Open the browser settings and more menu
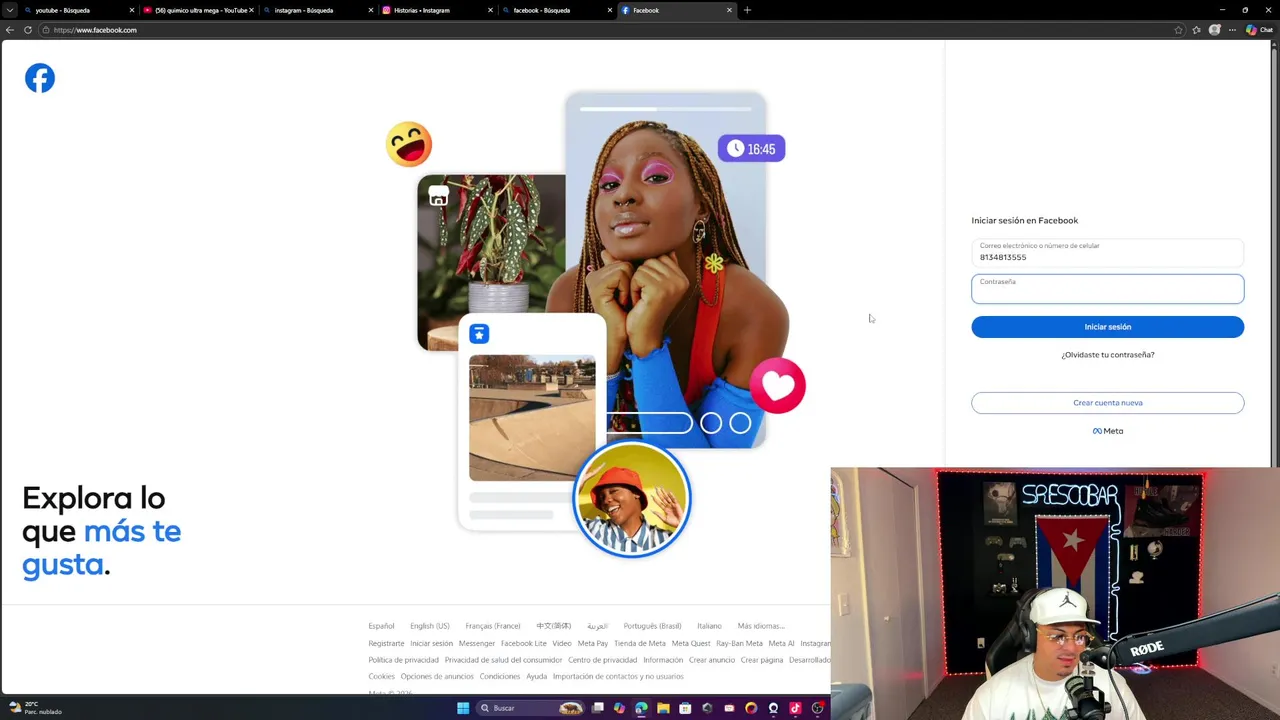The image size is (1280, 720). [x=1232, y=30]
